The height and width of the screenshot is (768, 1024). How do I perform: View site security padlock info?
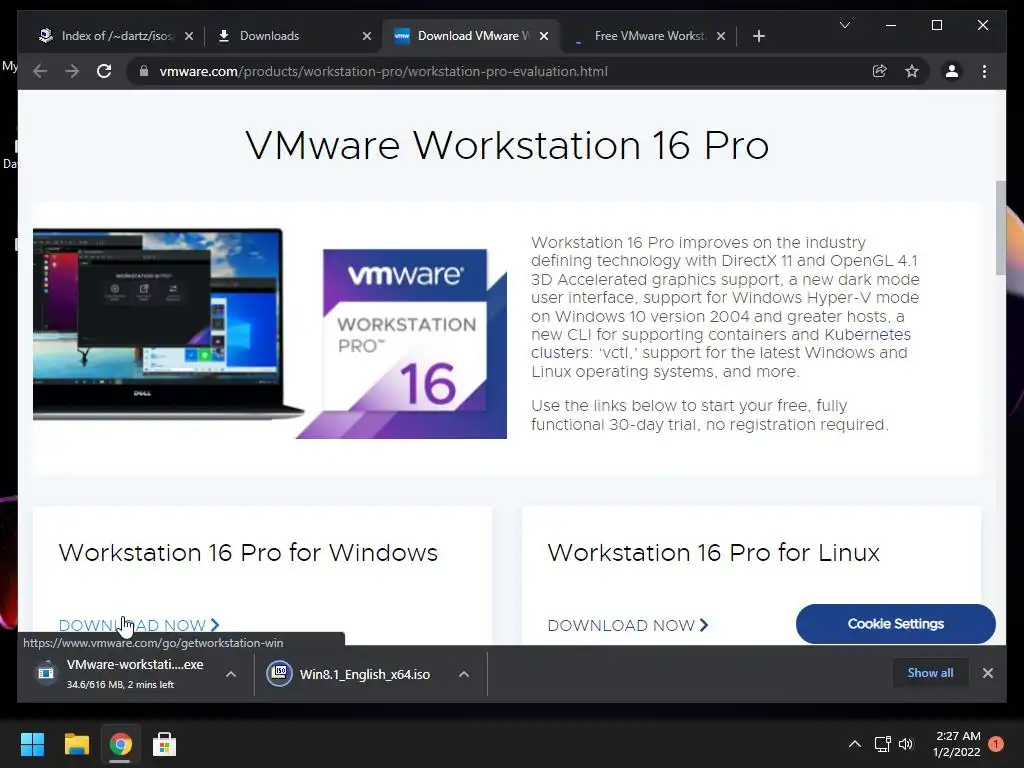tap(144, 71)
